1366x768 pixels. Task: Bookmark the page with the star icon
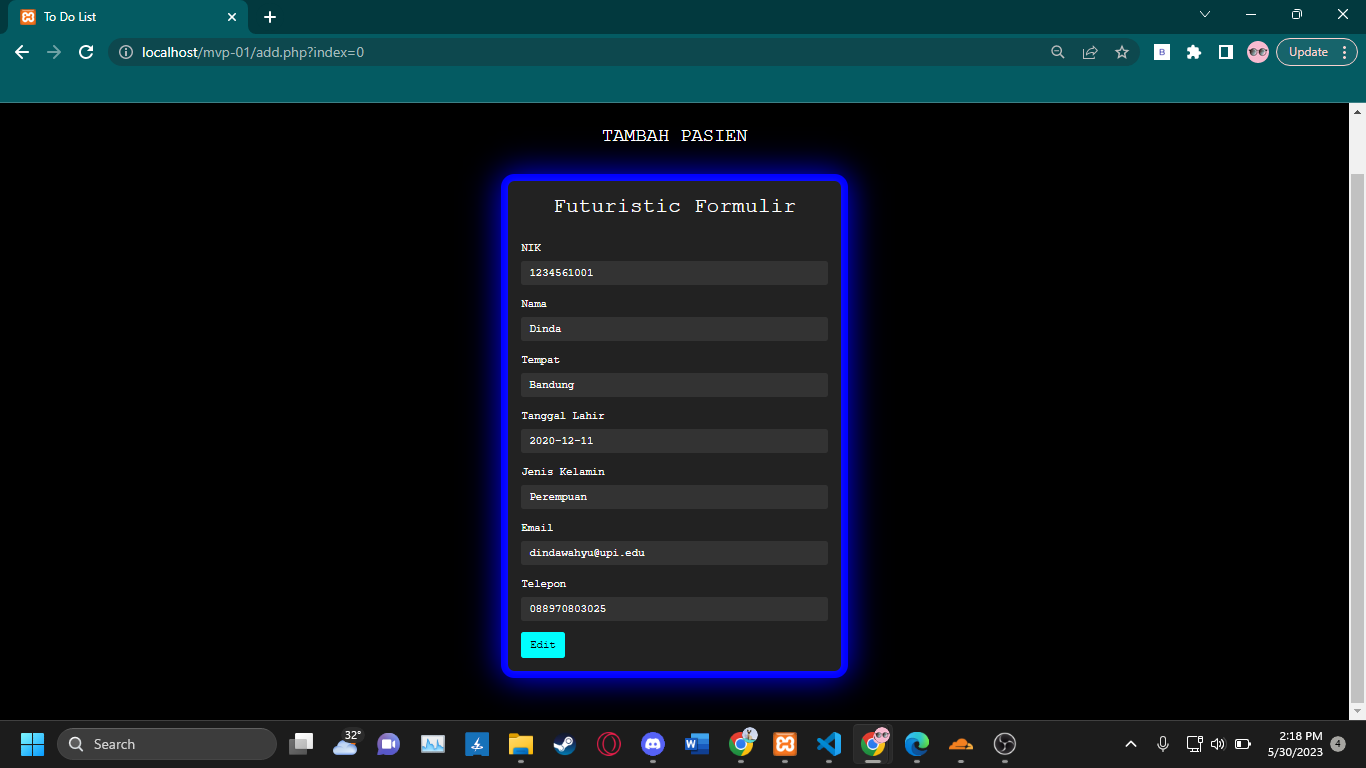pyautogui.click(x=1122, y=52)
